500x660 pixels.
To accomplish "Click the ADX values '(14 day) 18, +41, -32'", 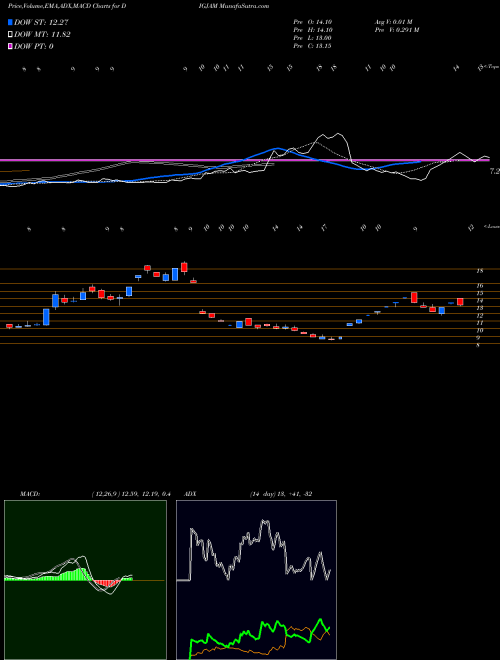I will pos(281,494).
